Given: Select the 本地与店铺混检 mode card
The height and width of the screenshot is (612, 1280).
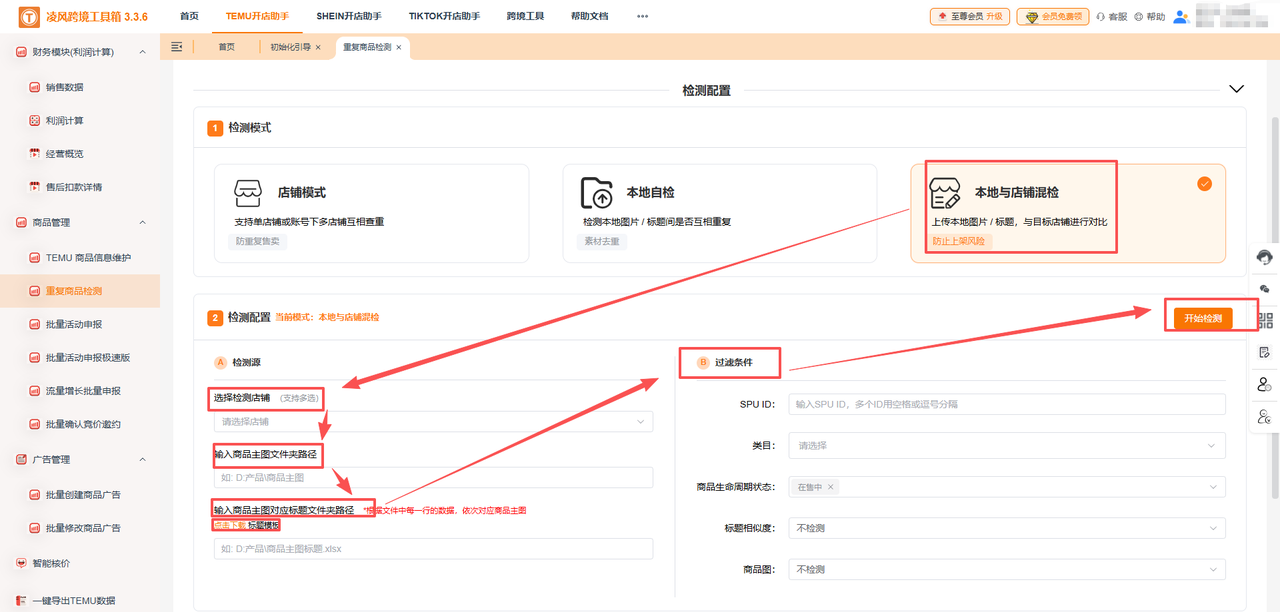Looking at the screenshot, I should 1068,214.
